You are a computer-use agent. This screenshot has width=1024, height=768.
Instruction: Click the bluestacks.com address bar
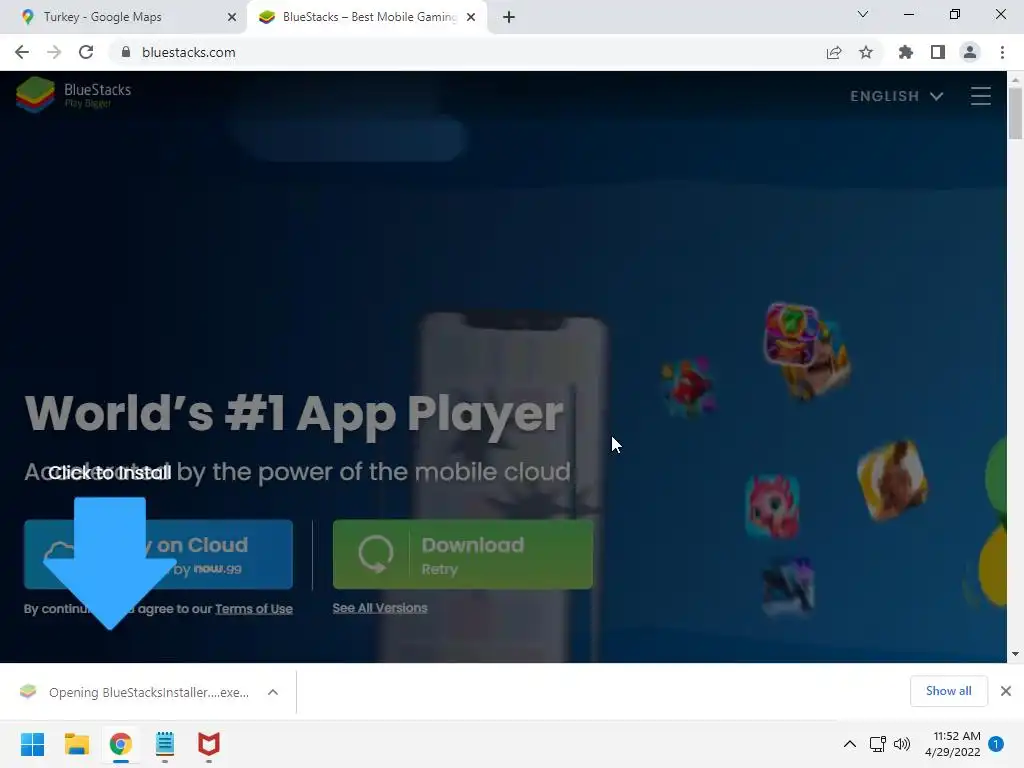[457, 52]
